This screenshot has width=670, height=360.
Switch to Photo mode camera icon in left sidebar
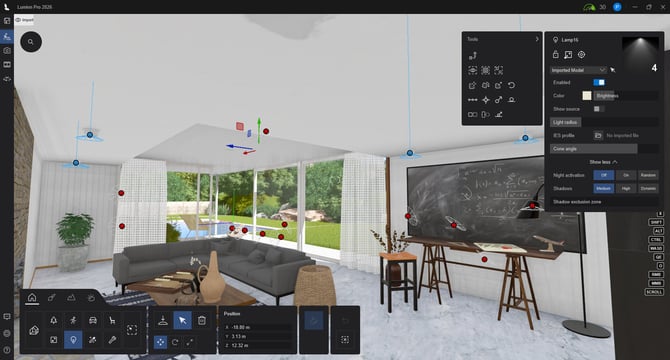click(x=7, y=50)
